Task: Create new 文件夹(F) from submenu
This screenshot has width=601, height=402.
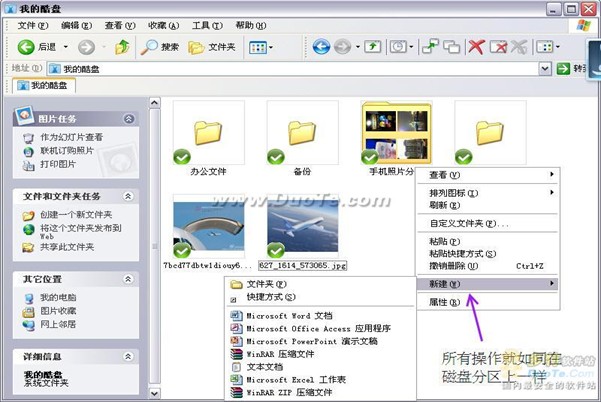Action: pyautogui.click(x=320, y=284)
